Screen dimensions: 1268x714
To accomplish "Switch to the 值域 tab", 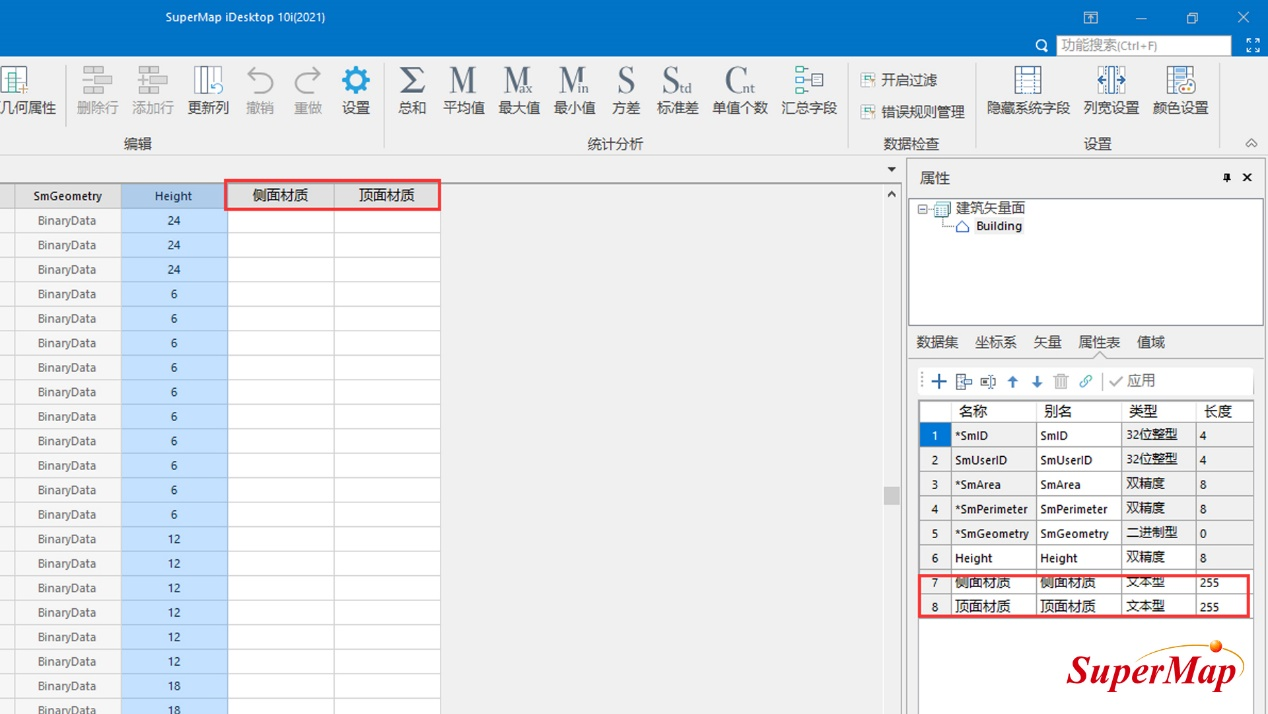I will coord(1150,342).
